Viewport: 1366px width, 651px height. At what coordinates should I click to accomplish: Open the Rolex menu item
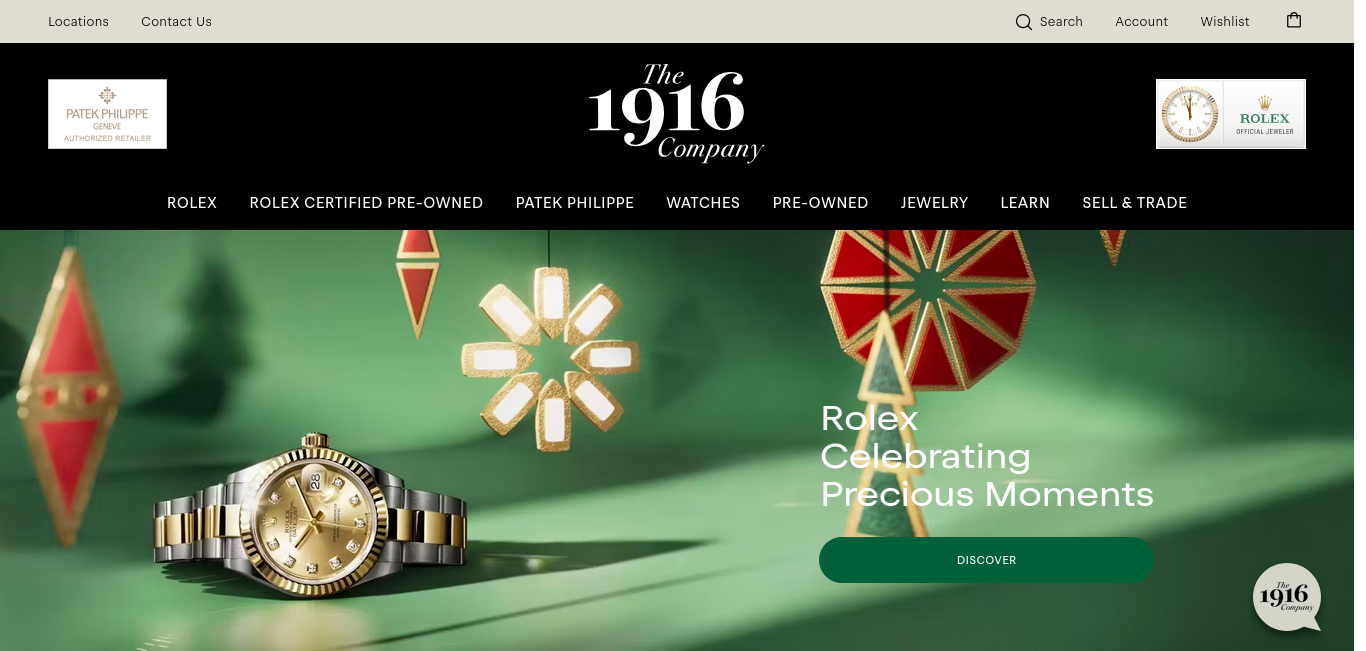(192, 203)
